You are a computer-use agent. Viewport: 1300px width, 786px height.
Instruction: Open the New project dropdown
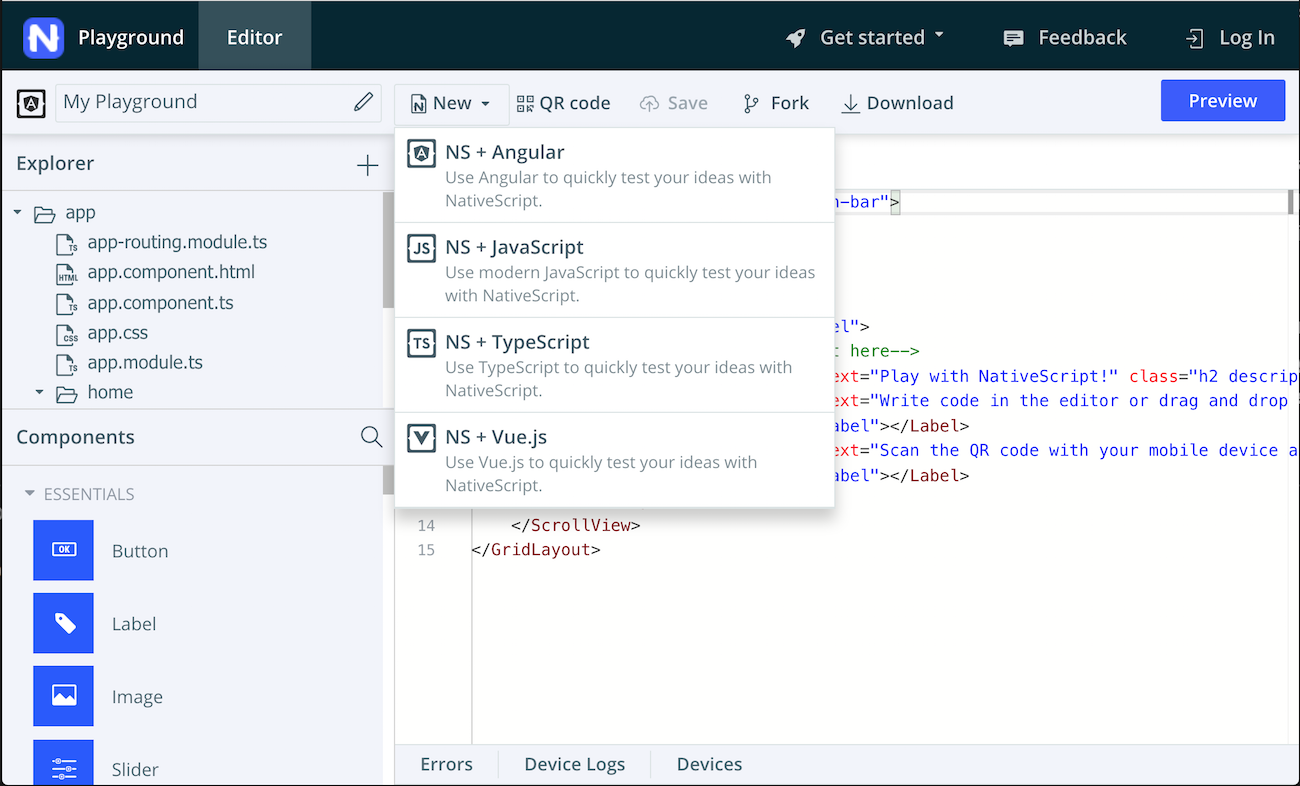pyautogui.click(x=451, y=103)
